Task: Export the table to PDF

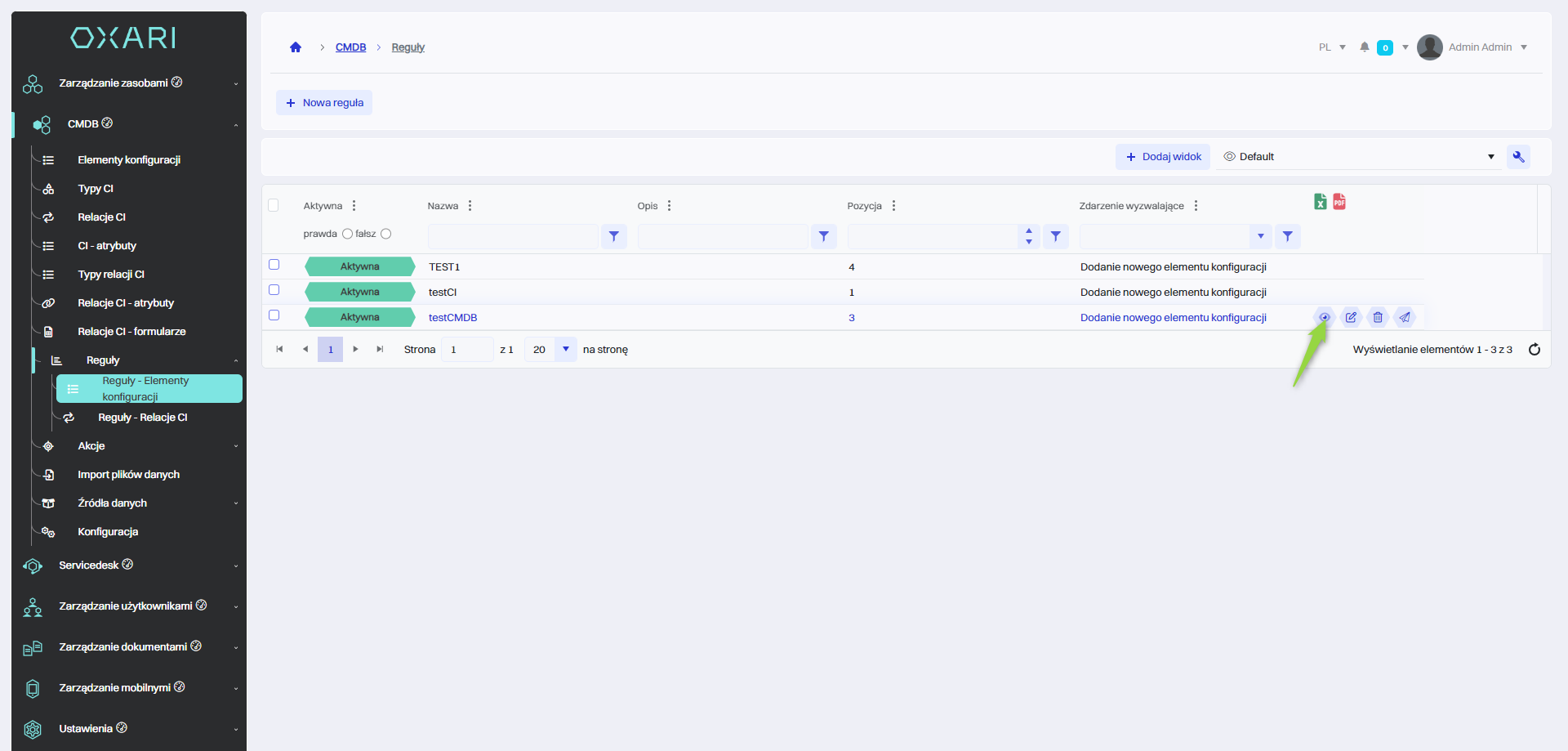Action: [1339, 202]
